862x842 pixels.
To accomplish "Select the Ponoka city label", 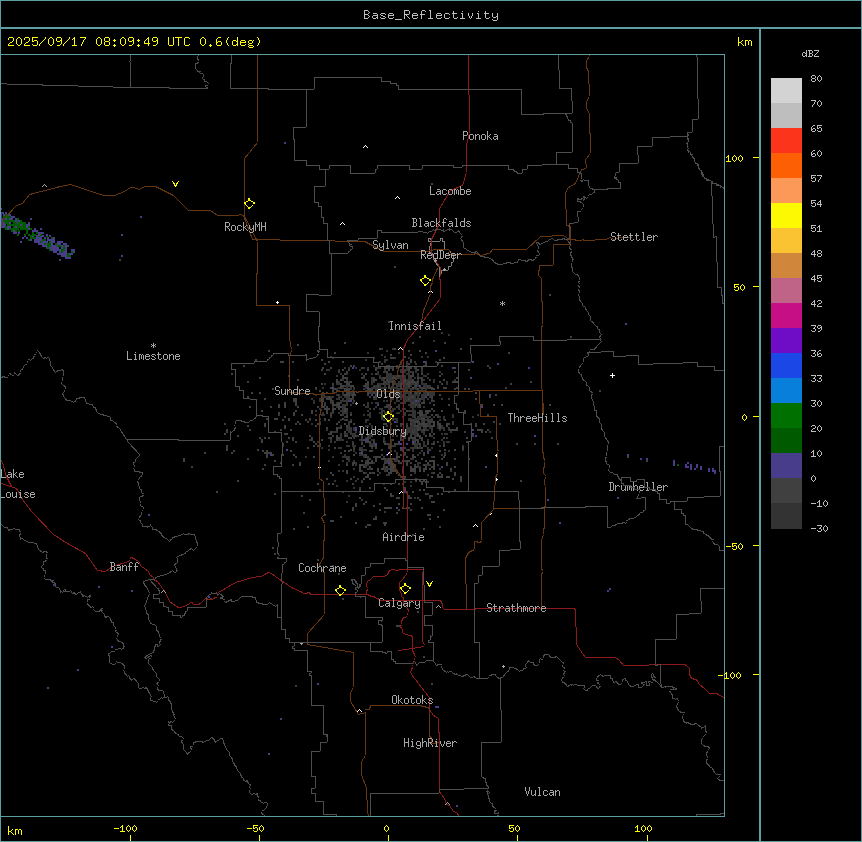I will point(480,136).
